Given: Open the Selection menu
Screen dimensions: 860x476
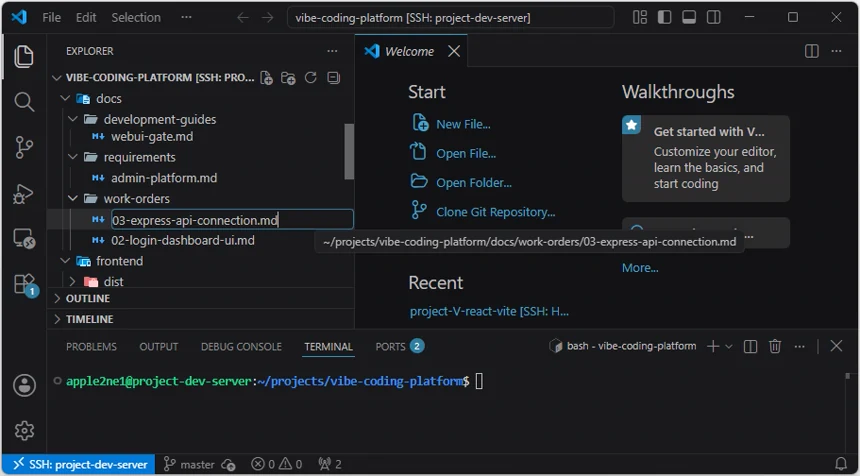Looking at the screenshot, I should (136, 18).
